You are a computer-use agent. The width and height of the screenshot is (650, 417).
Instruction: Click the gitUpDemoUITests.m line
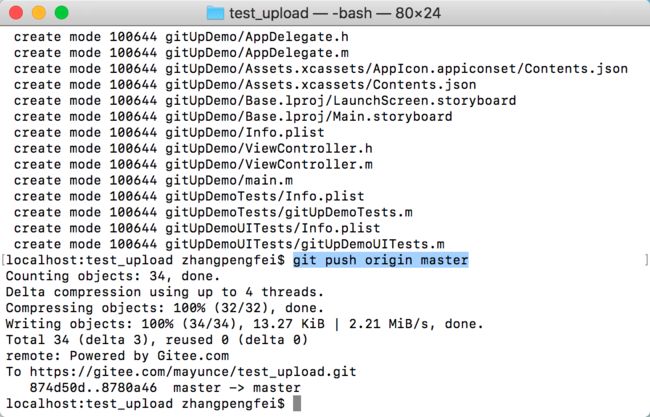(x=229, y=244)
